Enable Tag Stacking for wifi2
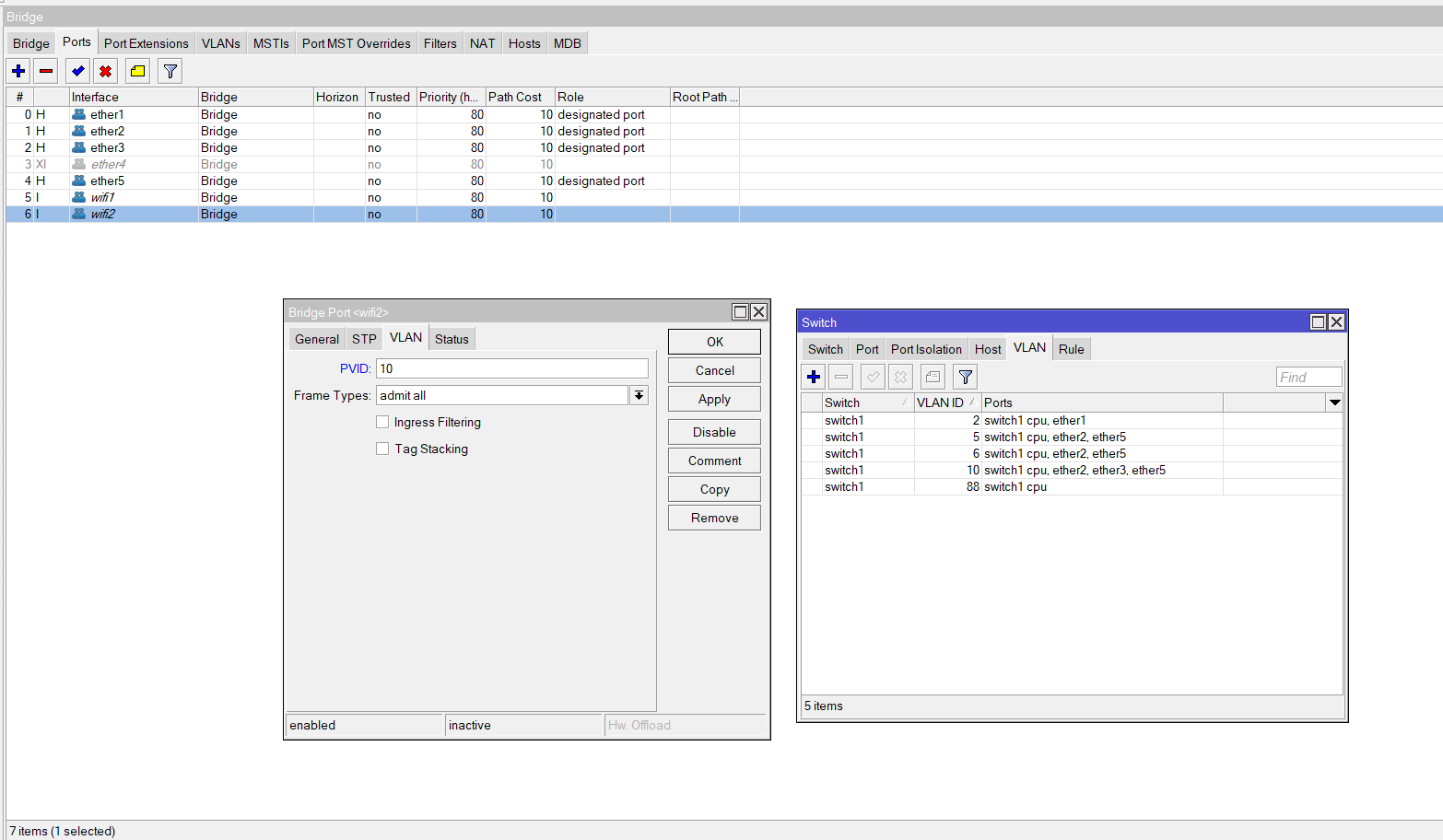1443x840 pixels. [382, 449]
